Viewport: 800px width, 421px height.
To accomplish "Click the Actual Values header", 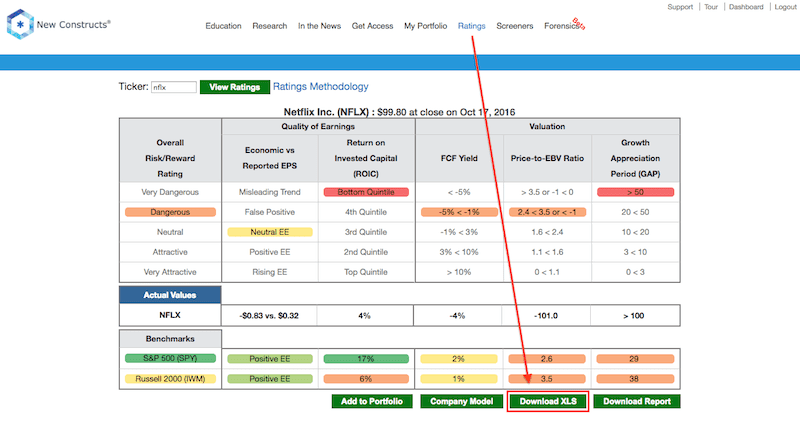I will click(x=170, y=295).
